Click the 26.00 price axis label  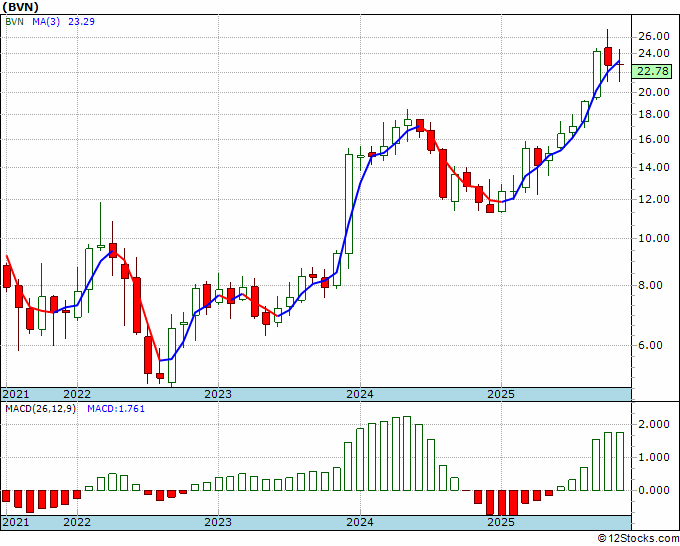tap(654, 36)
